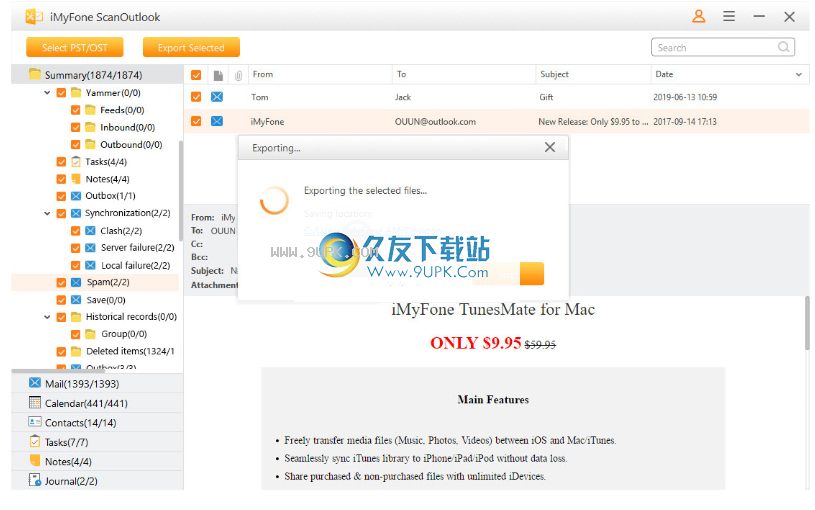Uncheck the Yammer folder checkbox
The width and height of the screenshot is (815, 510).
click(x=61, y=93)
